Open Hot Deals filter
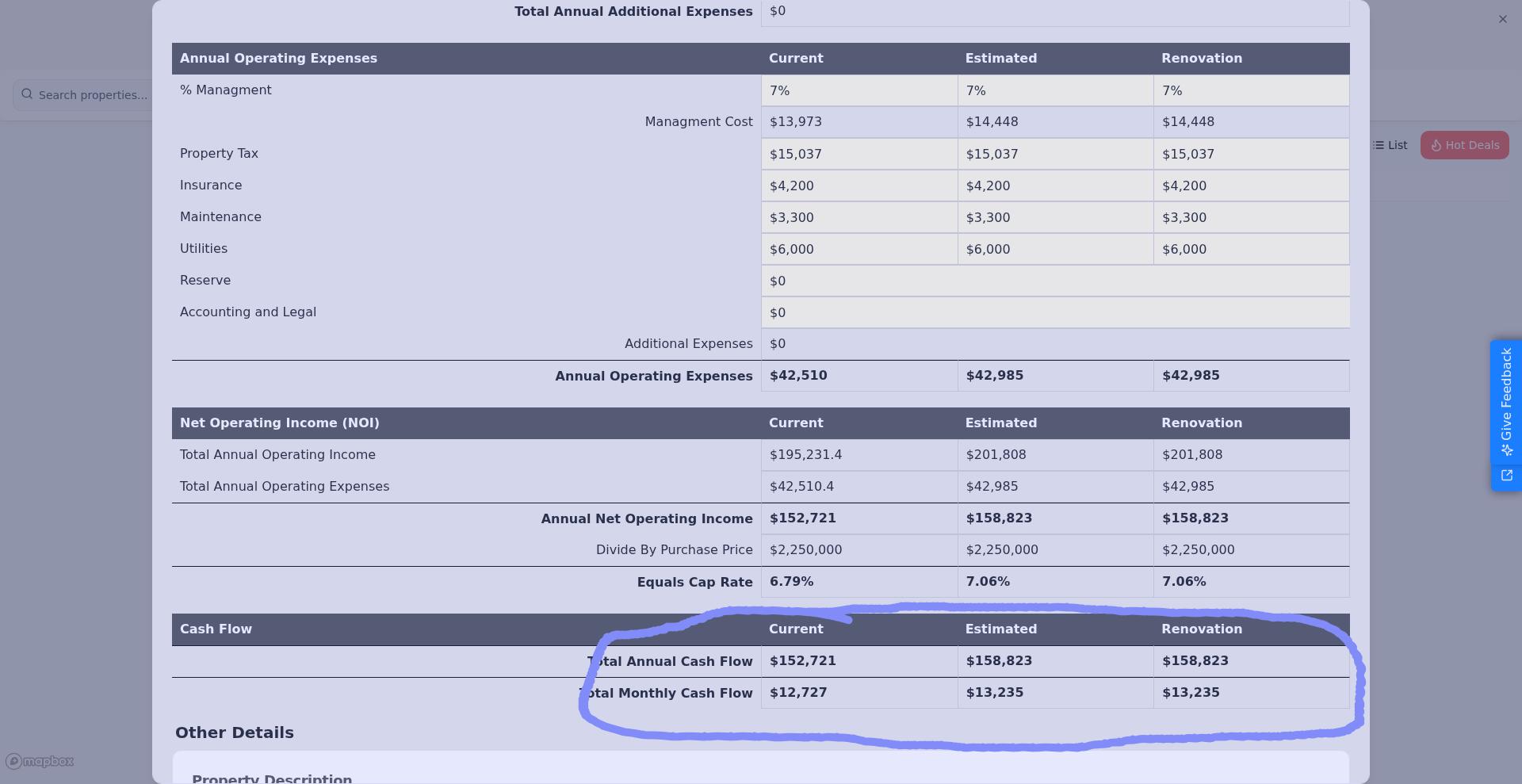 coord(1464,145)
